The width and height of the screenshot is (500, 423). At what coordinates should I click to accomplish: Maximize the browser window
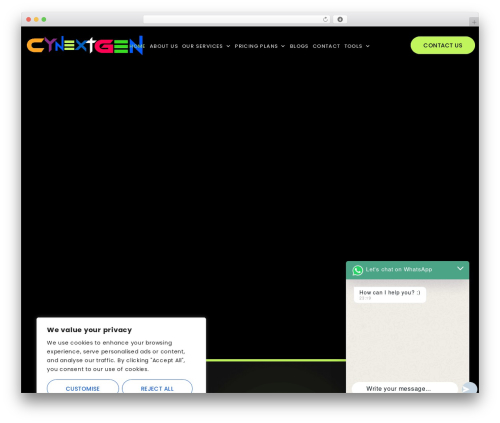tap(44, 19)
